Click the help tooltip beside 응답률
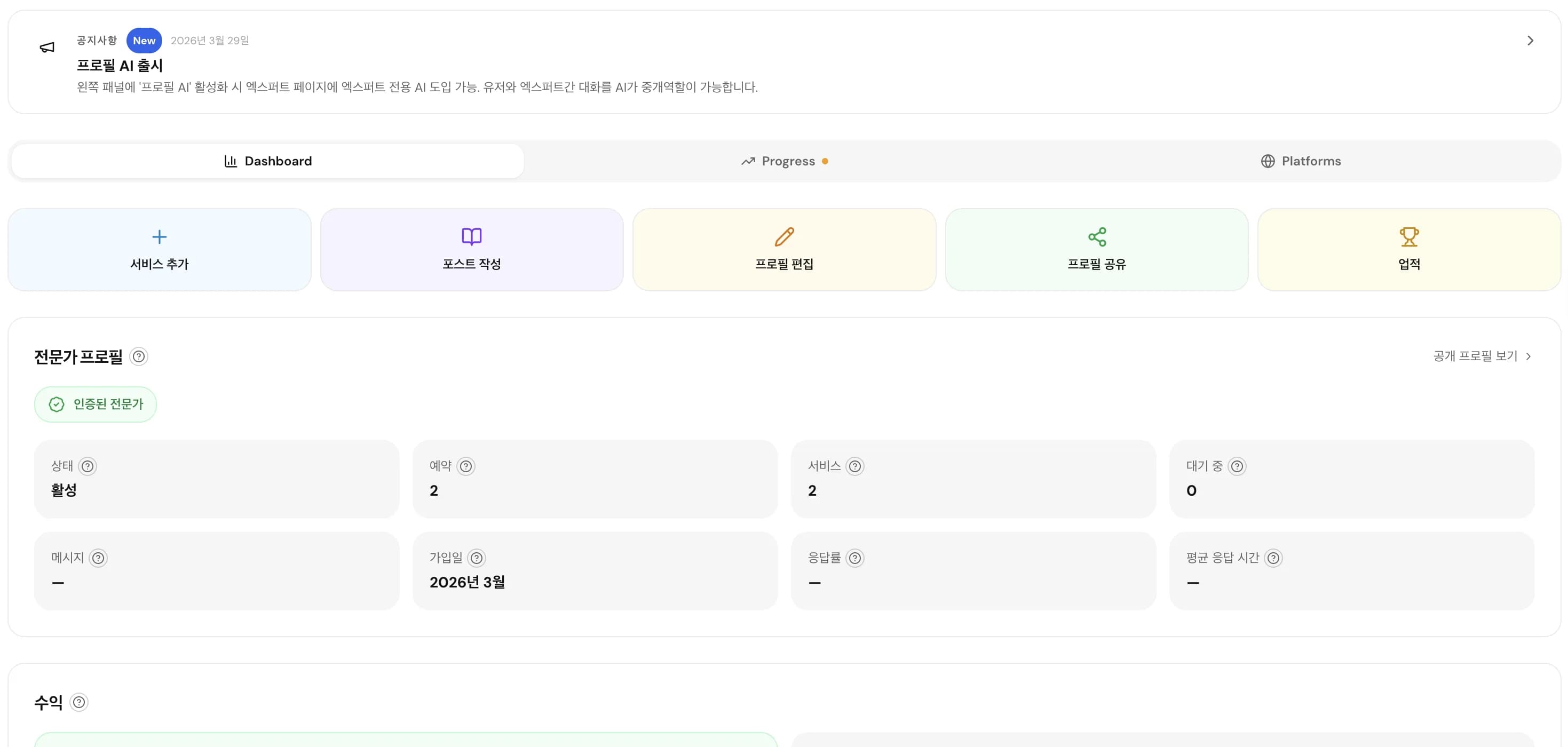Viewport: 1568px width, 747px height. point(856,558)
